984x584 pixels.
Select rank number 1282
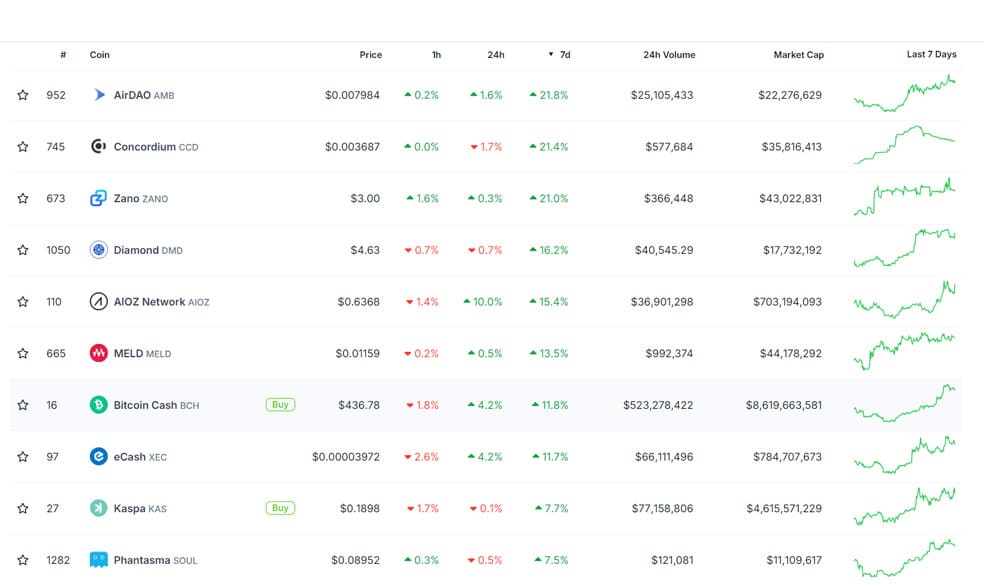[x=58, y=560]
